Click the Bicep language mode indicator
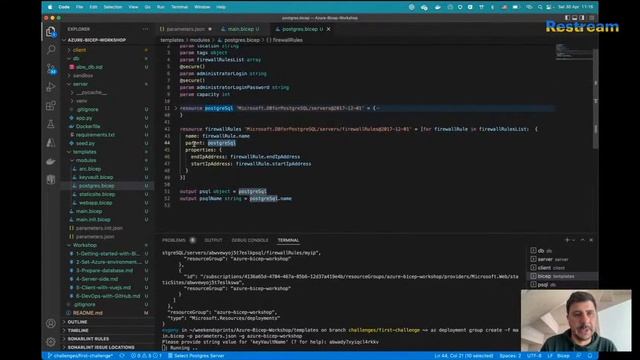 tap(563, 356)
